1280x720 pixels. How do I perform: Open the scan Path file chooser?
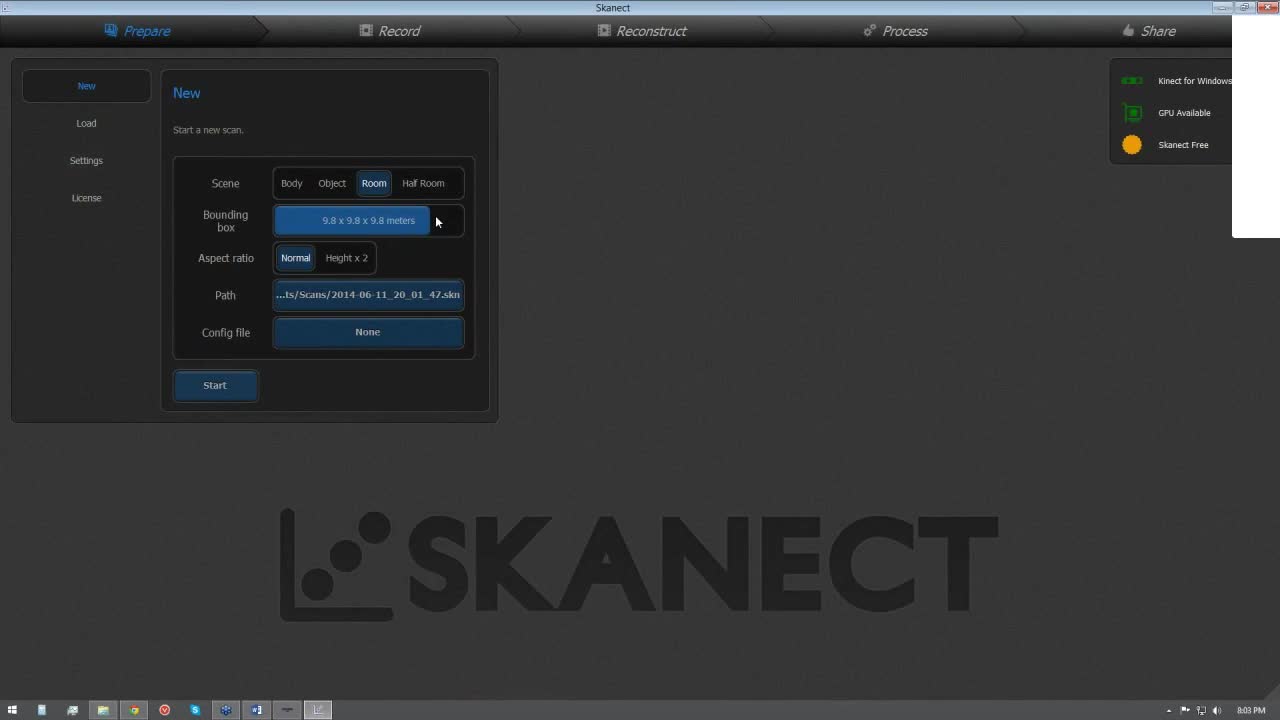pyautogui.click(x=368, y=295)
